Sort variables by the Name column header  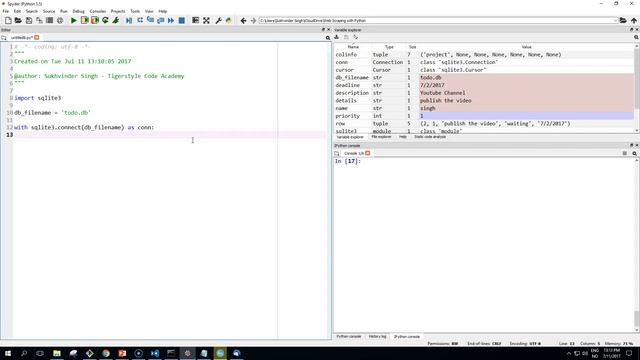pos(353,47)
